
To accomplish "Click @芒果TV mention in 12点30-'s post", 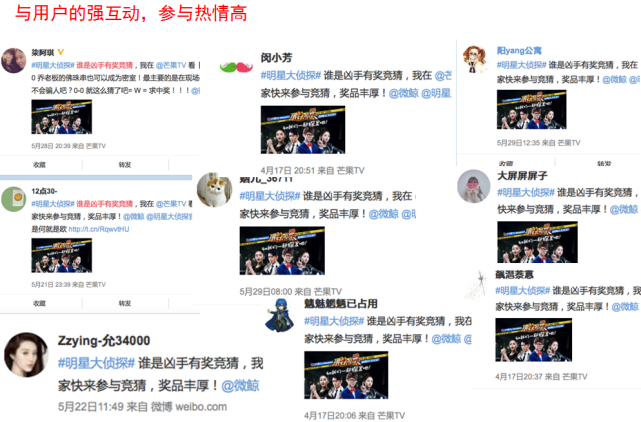I will 171,204.
